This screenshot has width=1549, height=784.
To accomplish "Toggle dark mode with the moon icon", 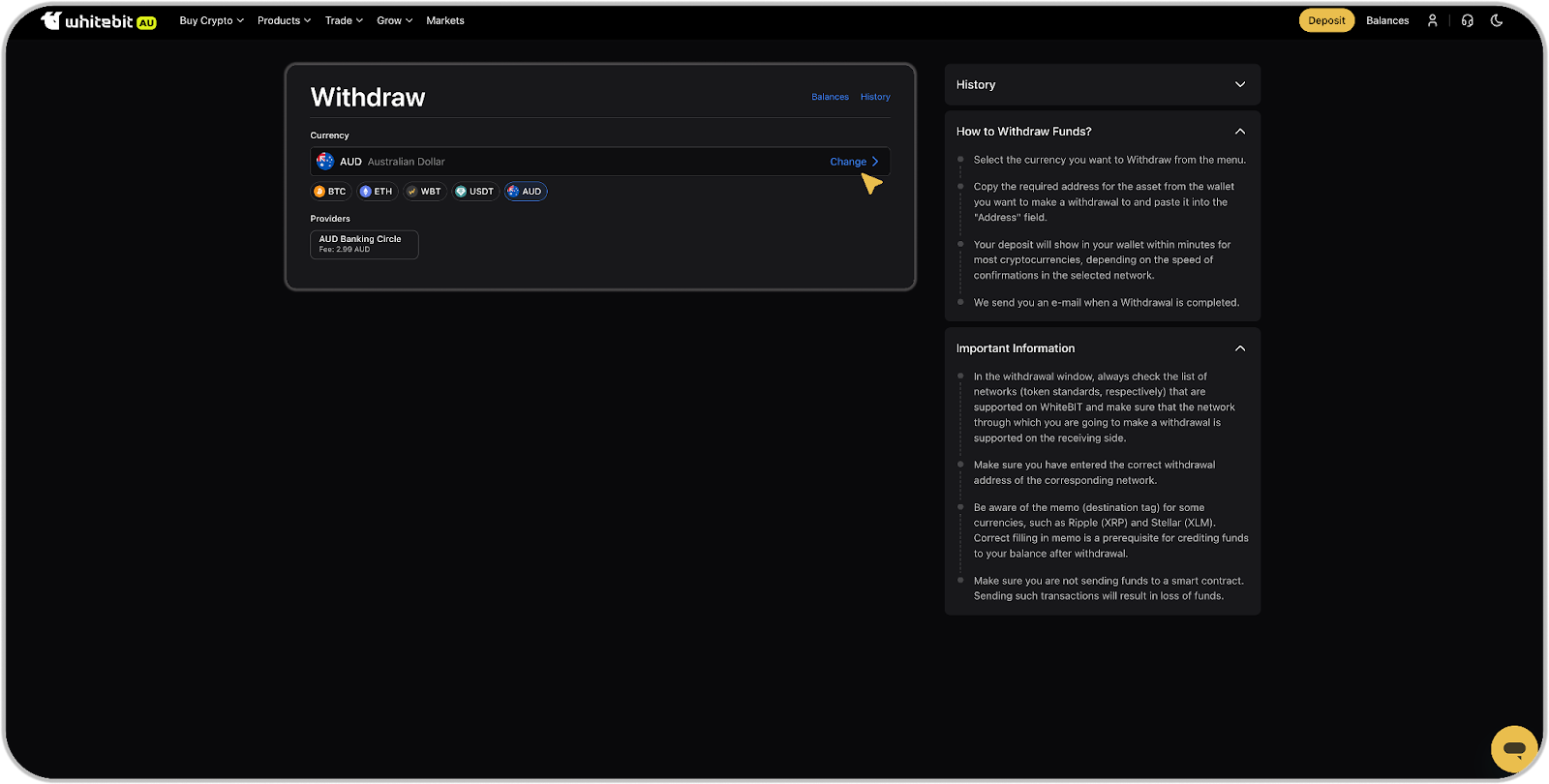I will 1497,20.
